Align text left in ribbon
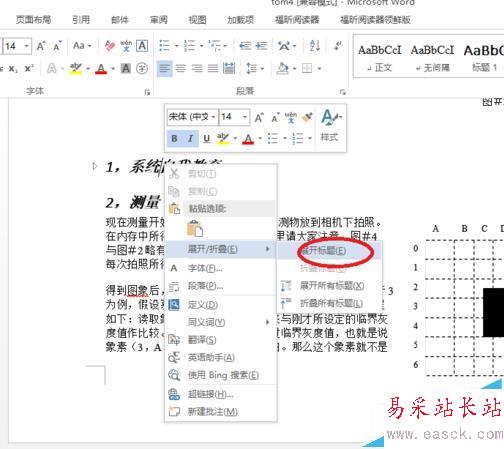This screenshot has width=504, height=449. click(164, 69)
